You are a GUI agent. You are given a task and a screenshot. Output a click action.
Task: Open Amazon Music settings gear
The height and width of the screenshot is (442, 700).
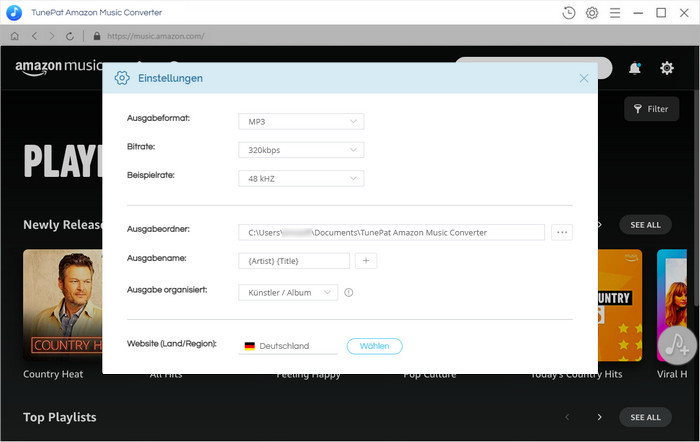[x=667, y=68]
